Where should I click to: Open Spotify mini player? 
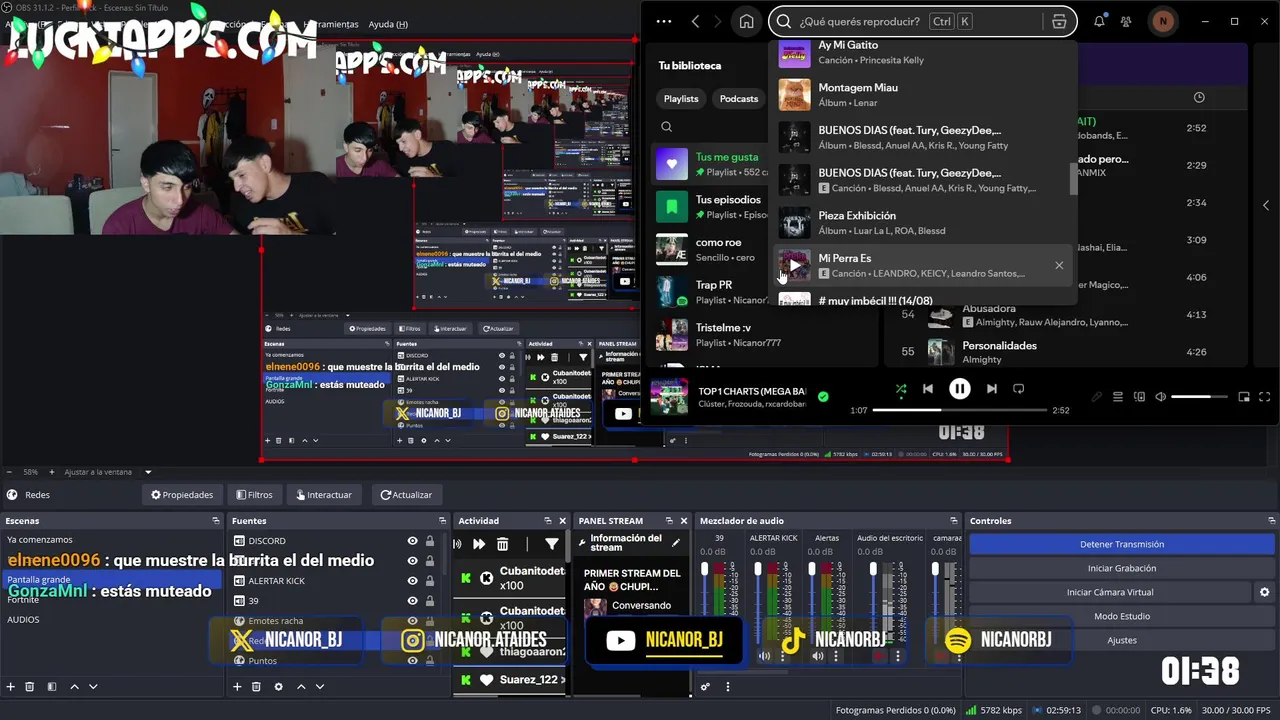coord(1244,397)
